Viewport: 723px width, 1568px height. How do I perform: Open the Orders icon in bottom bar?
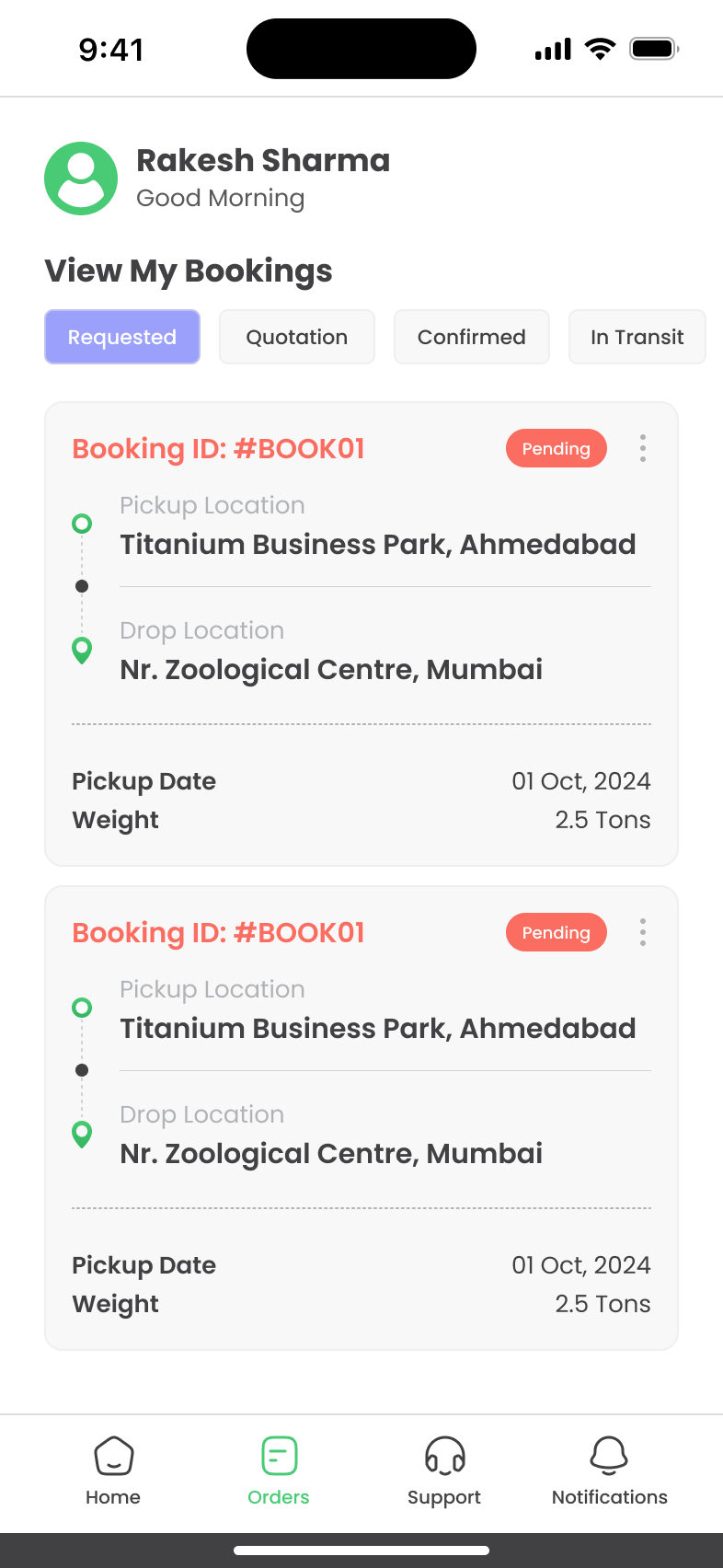(x=279, y=1456)
